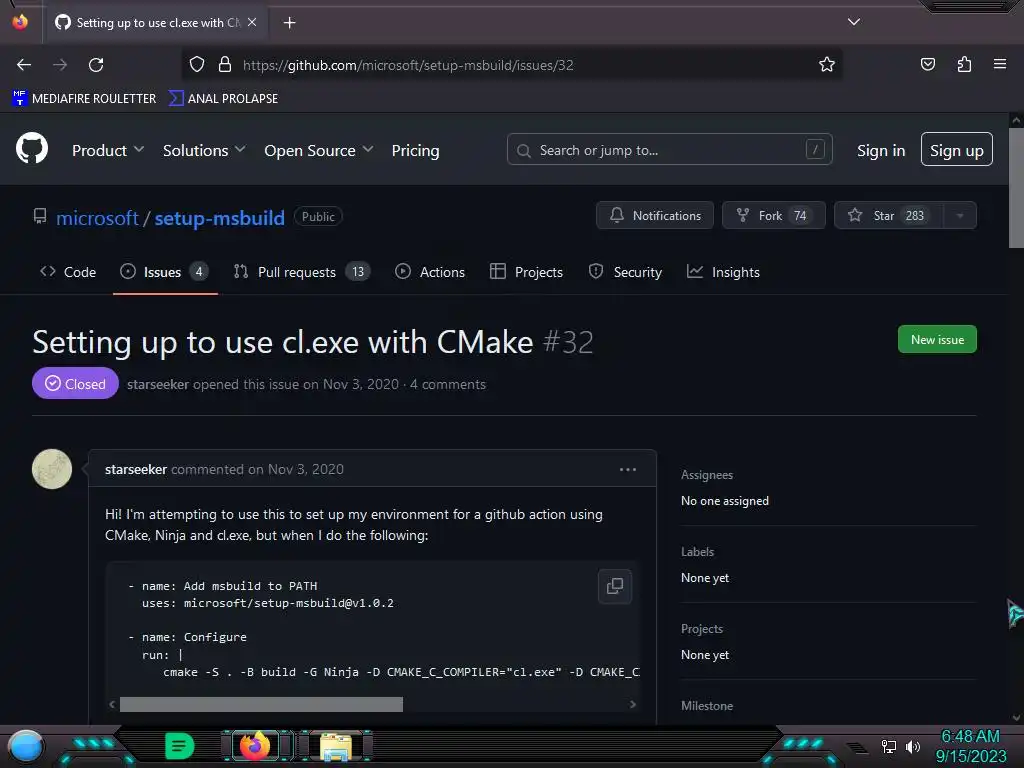Bookmark page with star icon in URL bar
The width and height of the screenshot is (1024, 768).
coord(827,65)
